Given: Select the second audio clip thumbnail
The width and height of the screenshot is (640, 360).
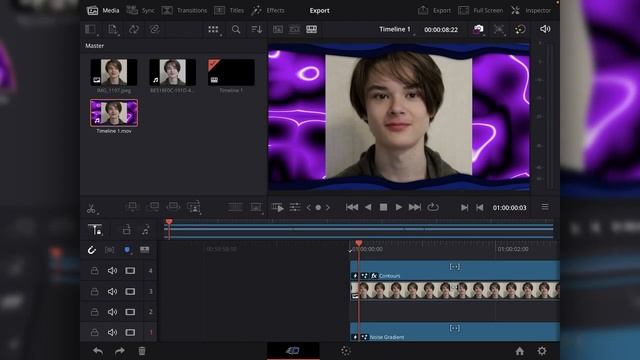Looking at the screenshot, I should 172,72.
